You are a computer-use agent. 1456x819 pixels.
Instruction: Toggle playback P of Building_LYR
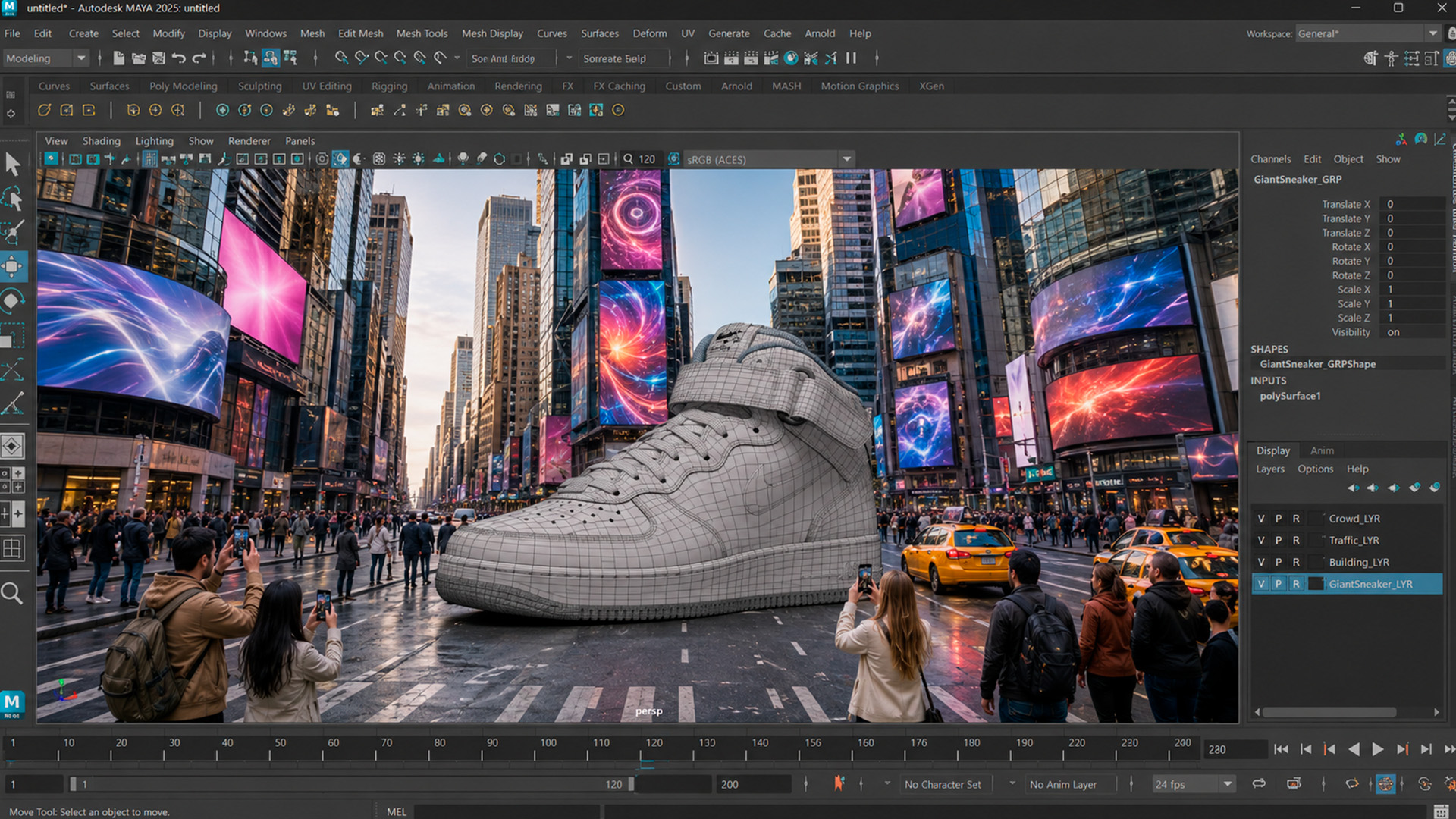coord(1279,563)
